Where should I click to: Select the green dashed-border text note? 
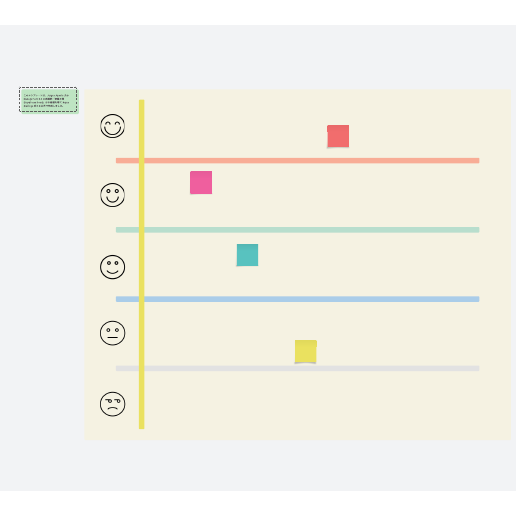49,100
